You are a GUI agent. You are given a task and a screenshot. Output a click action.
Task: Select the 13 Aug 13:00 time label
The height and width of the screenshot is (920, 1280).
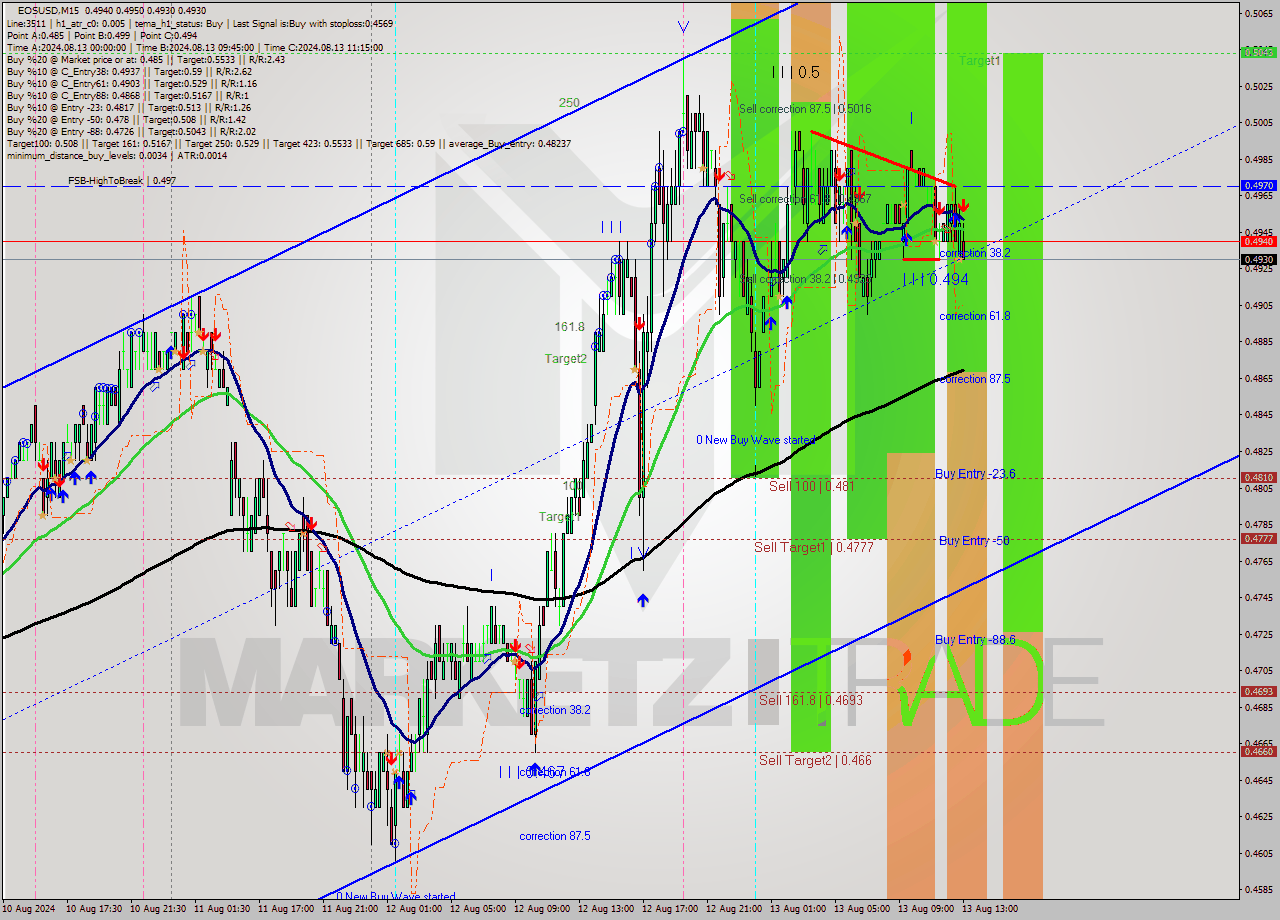990,909
